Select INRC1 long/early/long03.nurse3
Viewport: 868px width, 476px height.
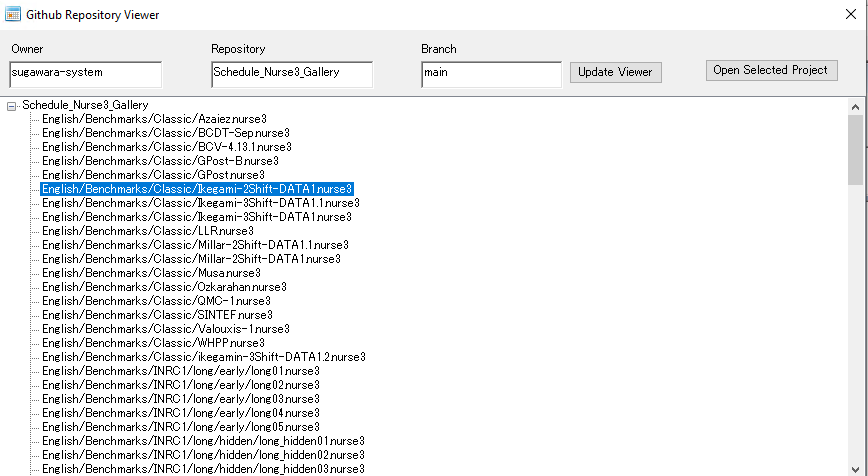point(181,399)
